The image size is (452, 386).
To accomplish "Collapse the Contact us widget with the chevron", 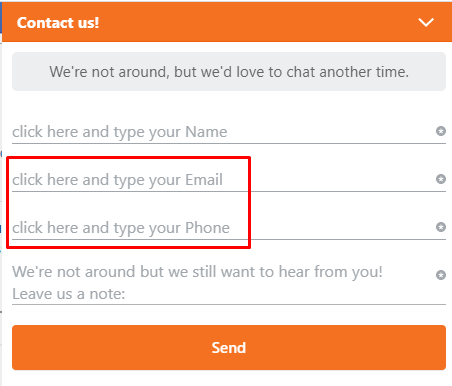I will [x=426, y=22].
